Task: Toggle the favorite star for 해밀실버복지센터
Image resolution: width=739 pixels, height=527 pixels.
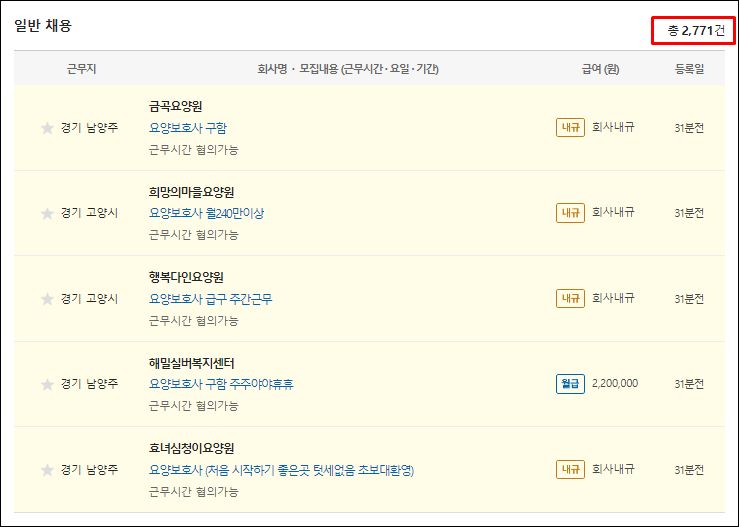Action: pos(46,385)
